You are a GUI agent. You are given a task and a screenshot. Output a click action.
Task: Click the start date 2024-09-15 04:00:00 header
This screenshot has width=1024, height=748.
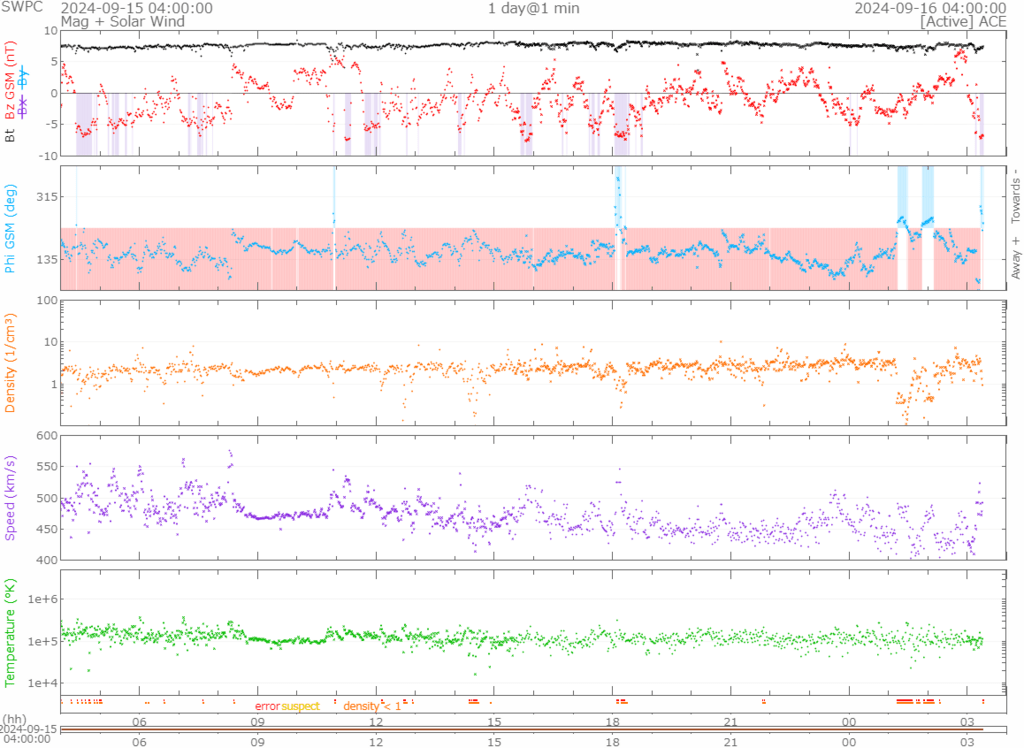[136, 8]
